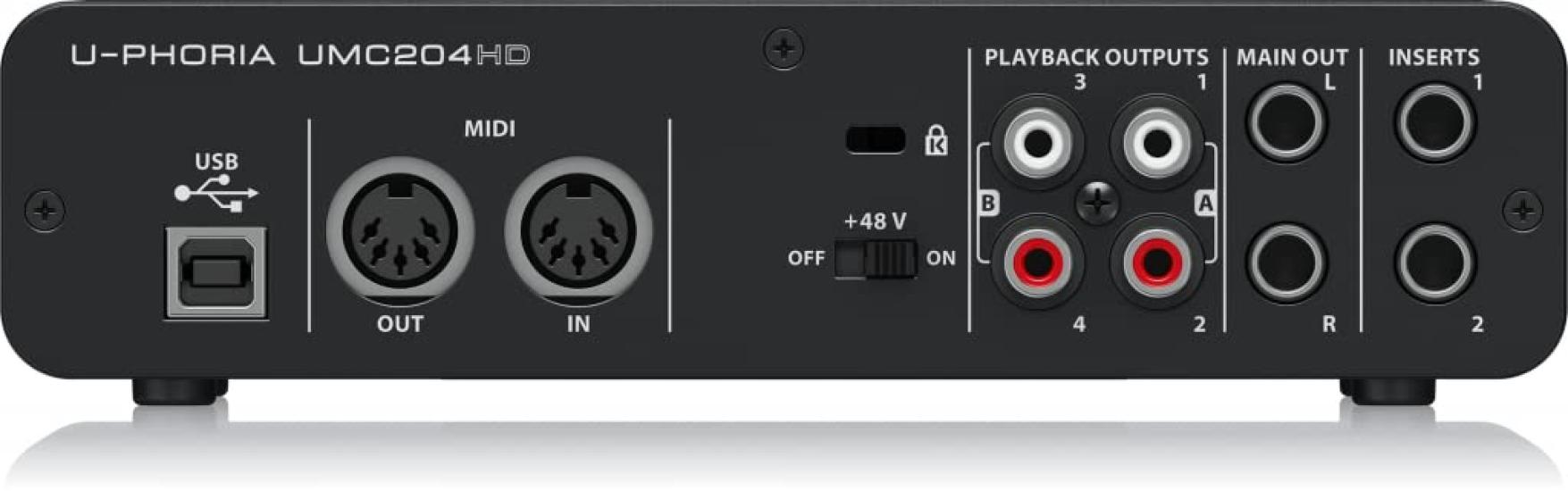Select red RCA playback output 4
The height and width of the screenshot is (491, 1568).
click(x=1037, y=262)
